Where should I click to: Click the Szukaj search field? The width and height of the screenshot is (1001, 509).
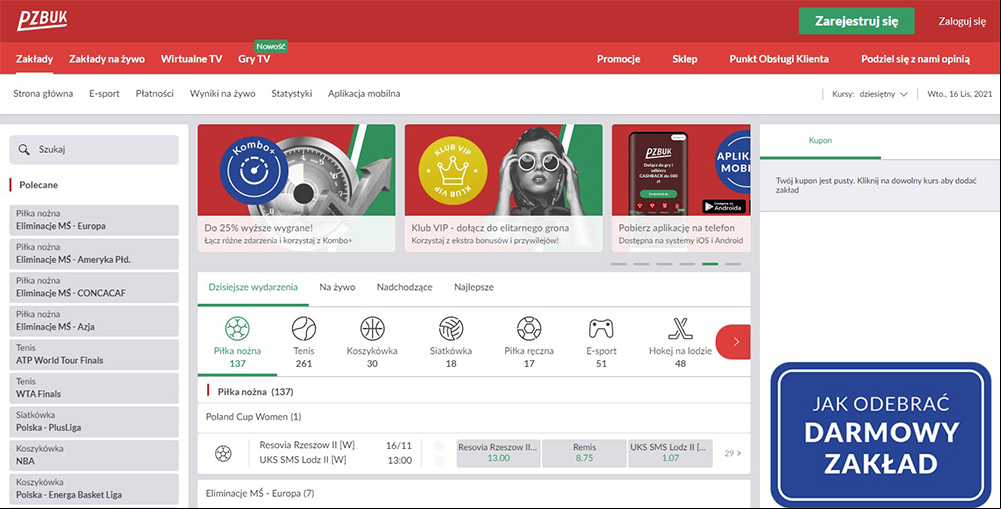(94, 149)
